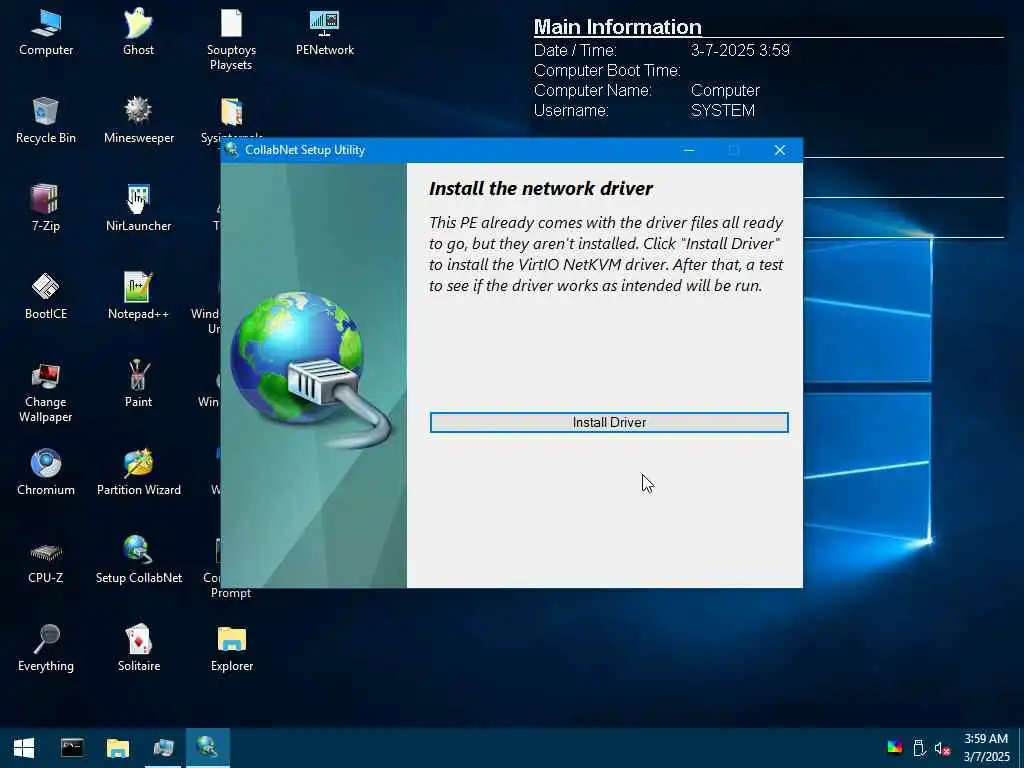
Task: Launch Paint from the desktop
Action: point(138,385)
